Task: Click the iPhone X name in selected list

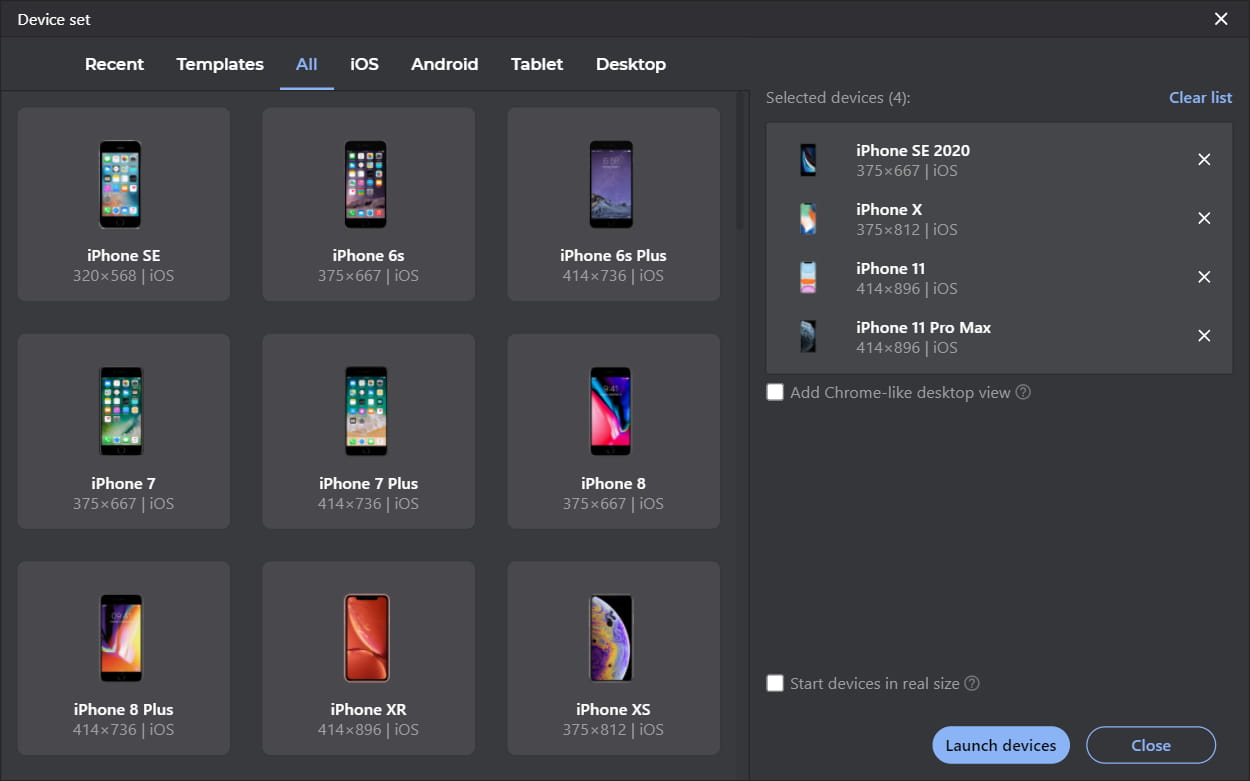Action: (x=889, y=209)
